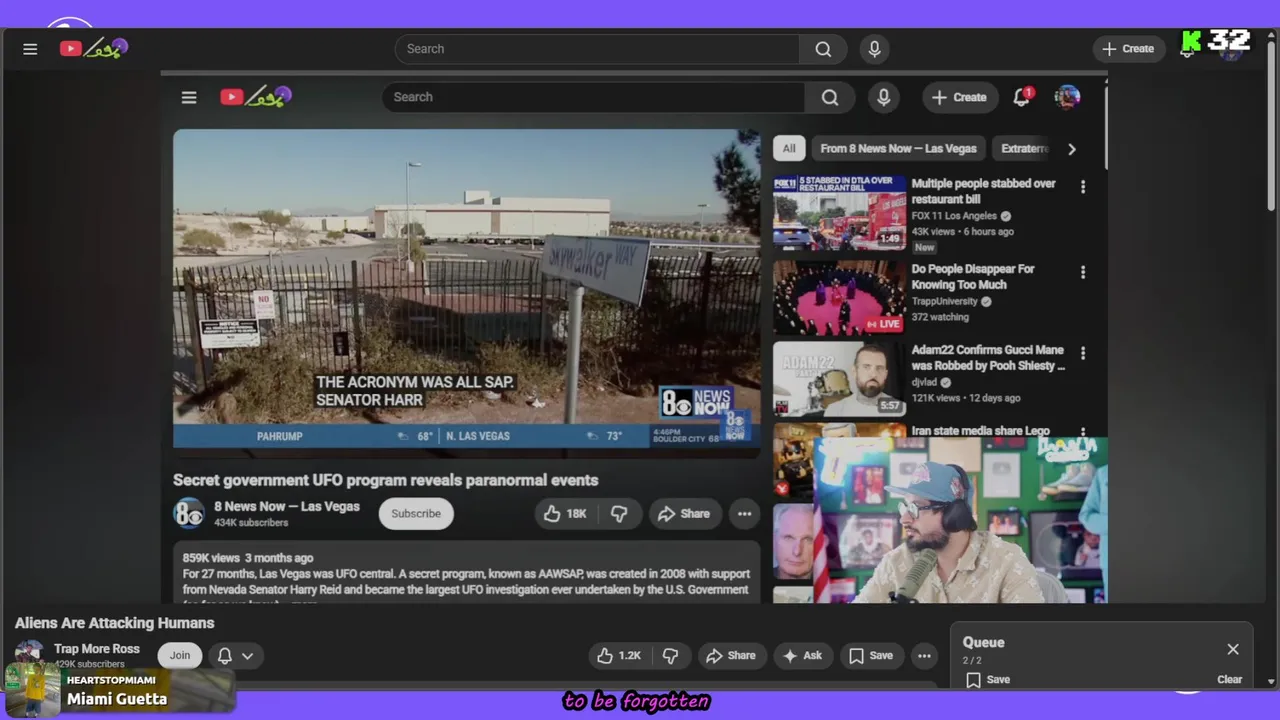Focus the outer top Search field
Screen dimensions: 1280x720
[597, 49]
